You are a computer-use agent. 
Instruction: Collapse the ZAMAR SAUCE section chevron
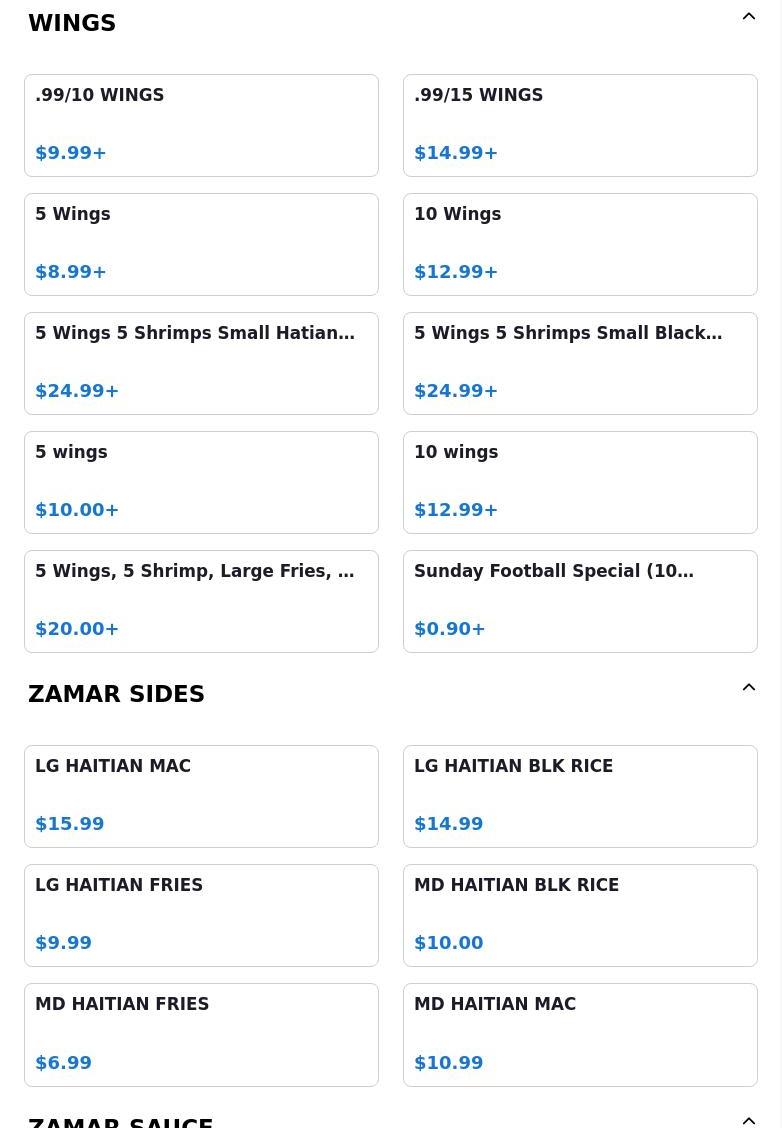click(x=748, y=1121)
